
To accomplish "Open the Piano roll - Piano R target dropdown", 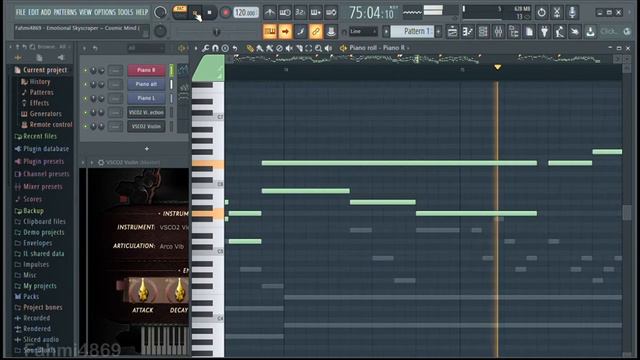I will tap(379, 48).
